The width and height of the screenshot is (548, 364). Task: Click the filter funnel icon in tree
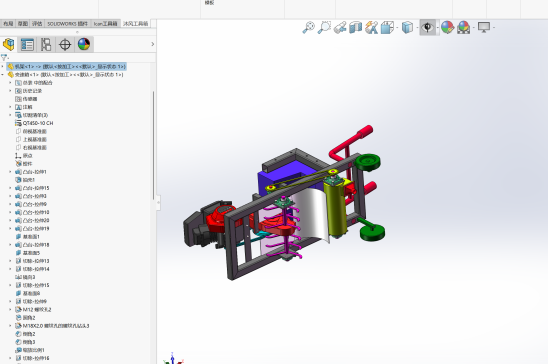click(x=4, y=58)
